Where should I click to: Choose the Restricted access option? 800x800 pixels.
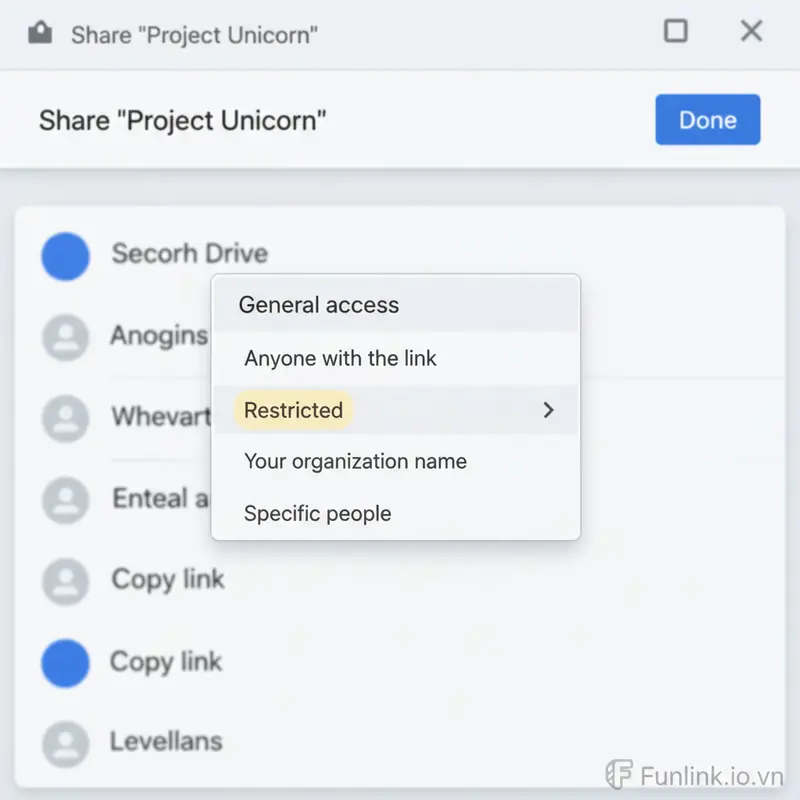click(294, 410)
